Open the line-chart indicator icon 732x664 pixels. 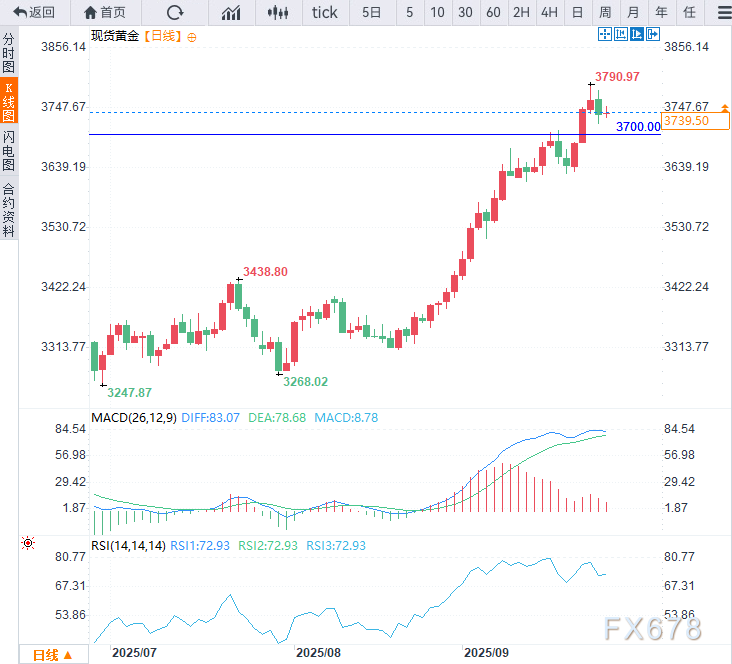click(x=231, y=12)
